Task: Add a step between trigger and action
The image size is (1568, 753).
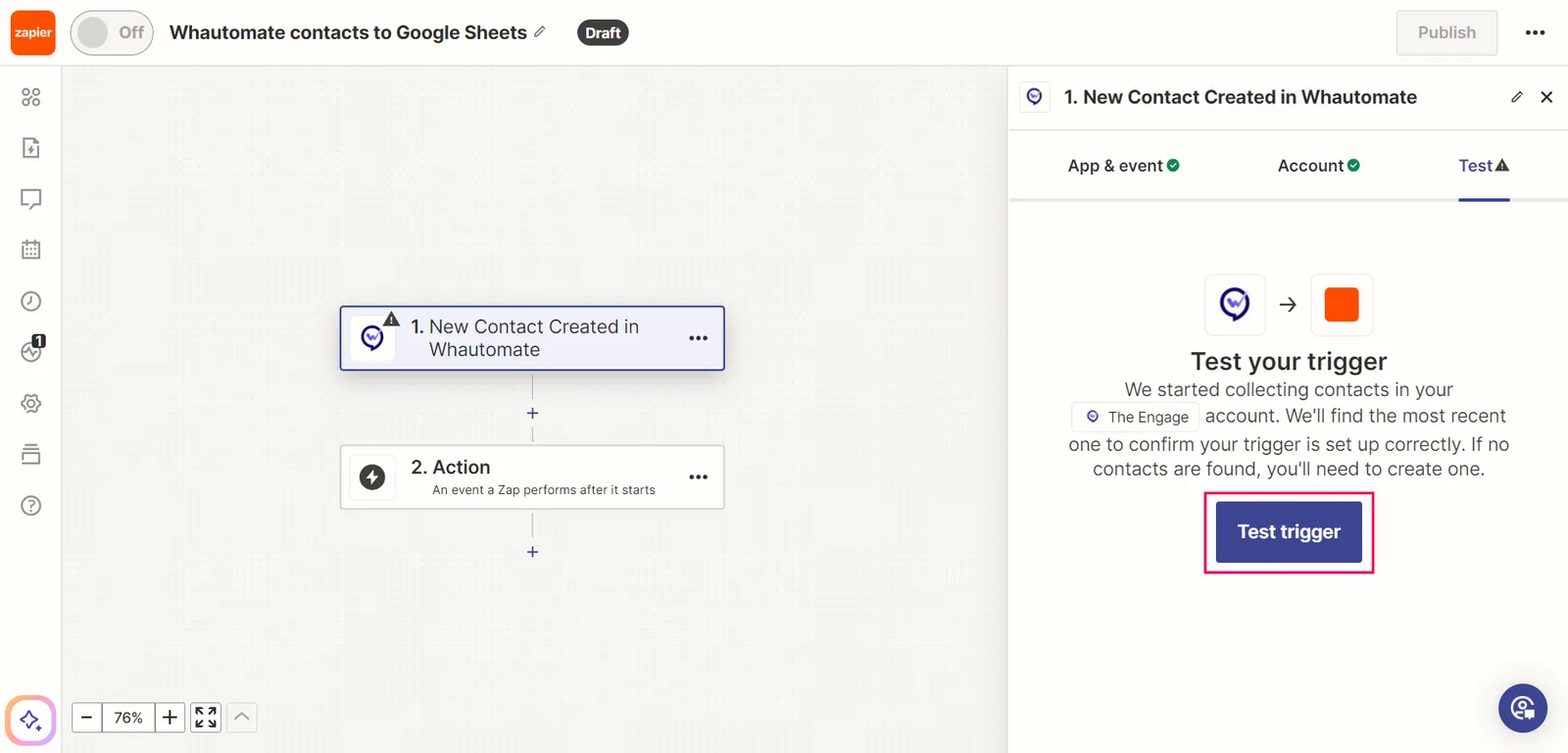Action: pos(532,414)
